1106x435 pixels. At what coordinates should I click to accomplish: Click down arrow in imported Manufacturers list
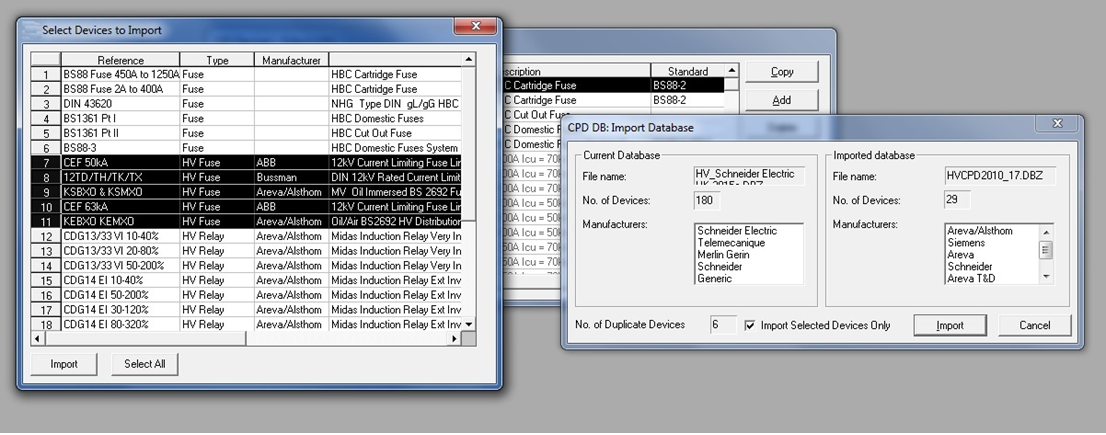[x=1046, y=277]
